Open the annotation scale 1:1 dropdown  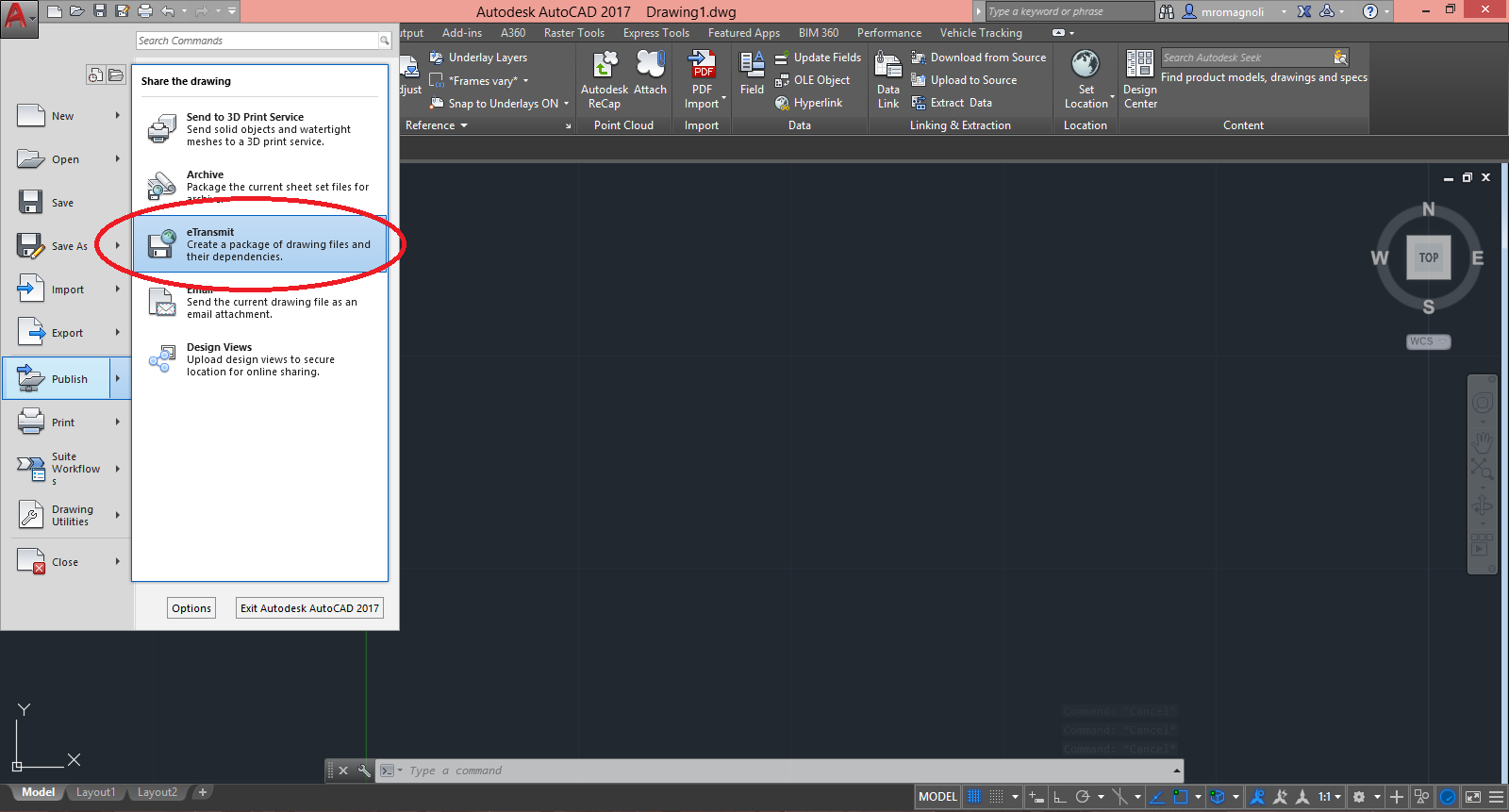(x=1330, y=797)
